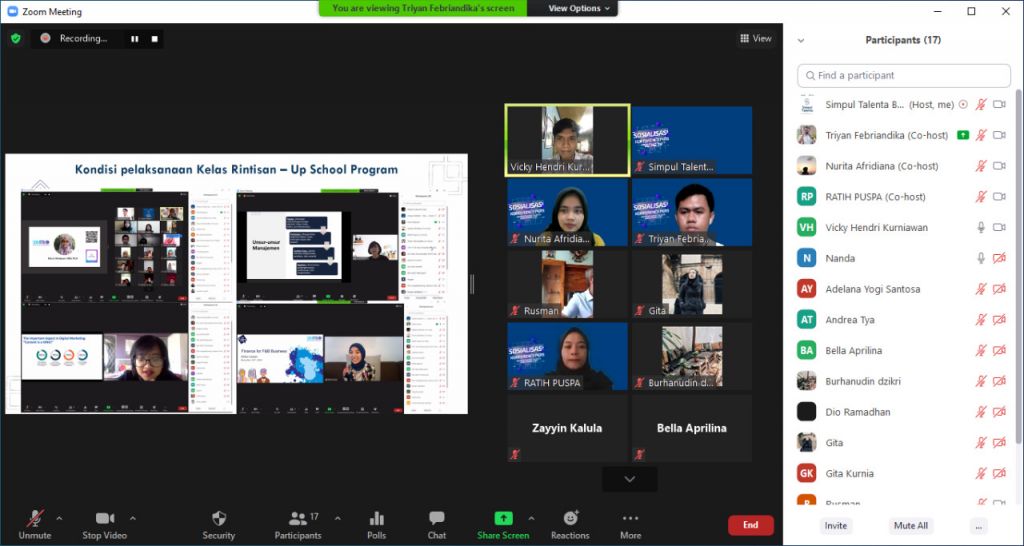Viewport: 1024px width, 546px height.
Task: Select Vicky Hendri Kurniawan's video tile
Action: [x=568, y=140]
